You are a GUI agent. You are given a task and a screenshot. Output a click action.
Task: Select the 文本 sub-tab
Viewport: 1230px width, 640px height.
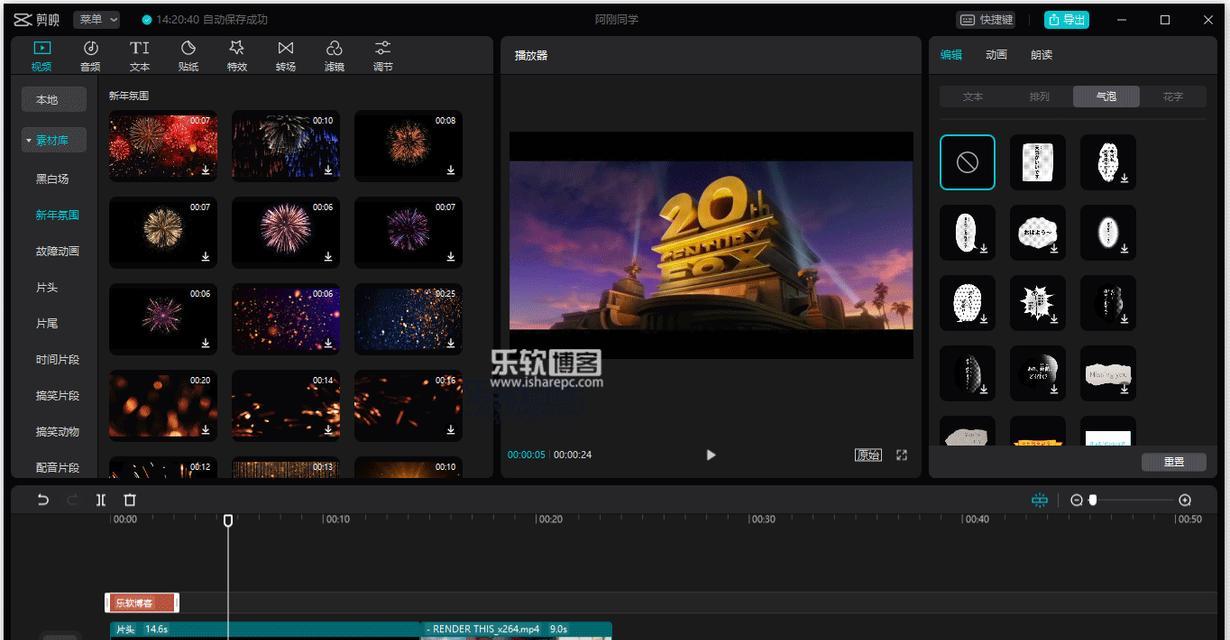973,97
